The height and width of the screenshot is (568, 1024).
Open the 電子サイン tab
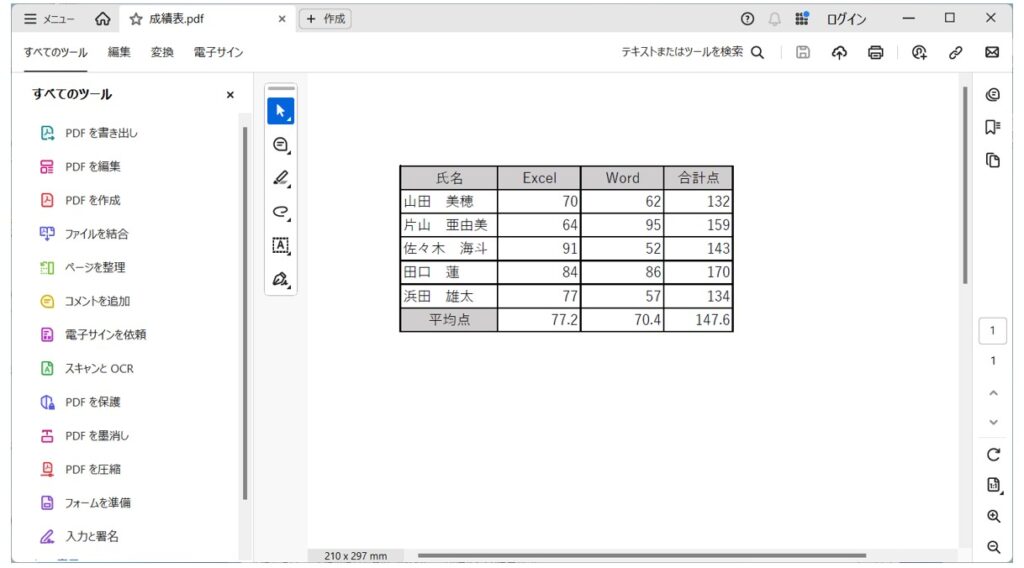click(x=218, y=52)
